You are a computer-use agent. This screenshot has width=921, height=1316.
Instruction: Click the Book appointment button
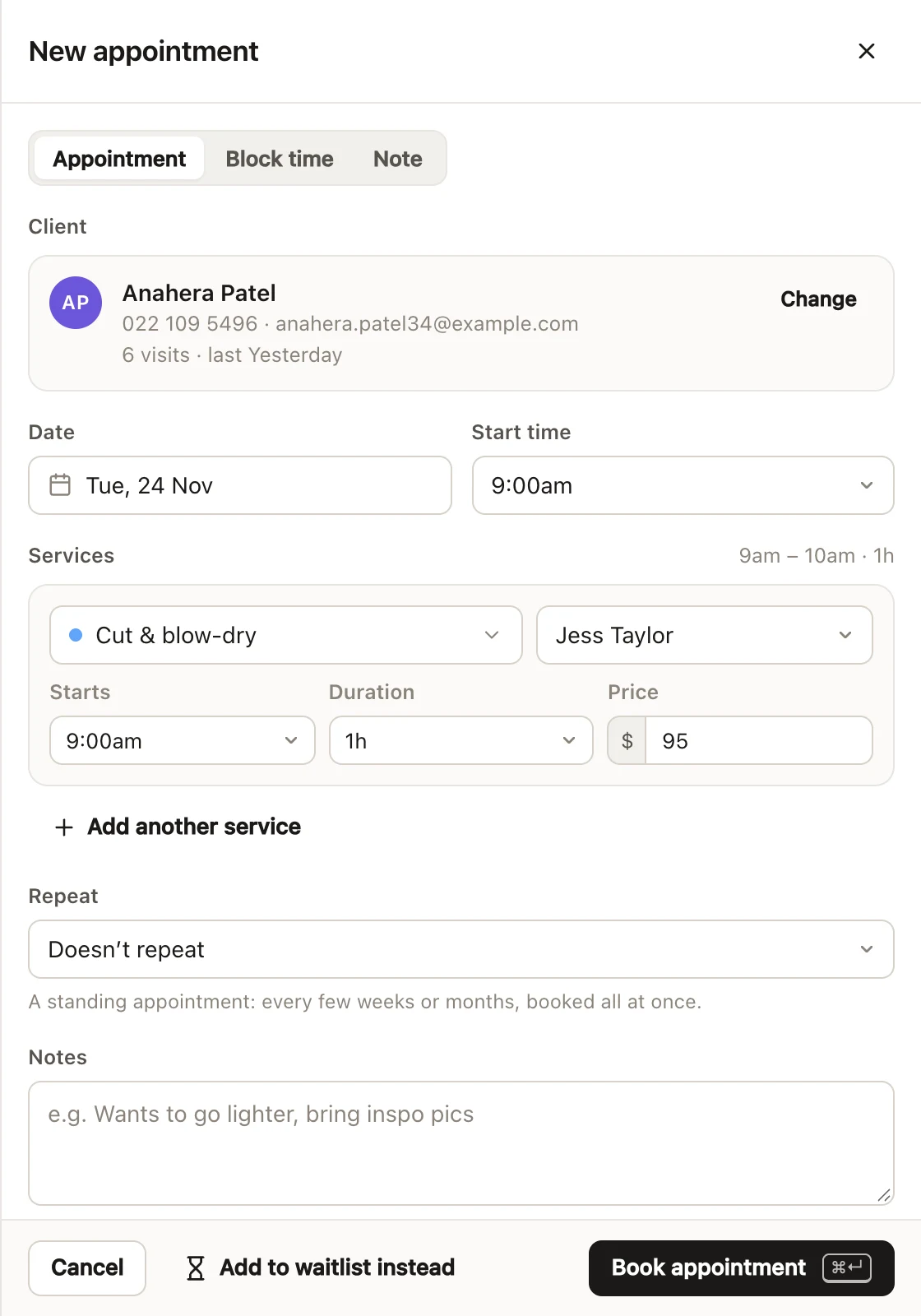[x=741, y=1267]
